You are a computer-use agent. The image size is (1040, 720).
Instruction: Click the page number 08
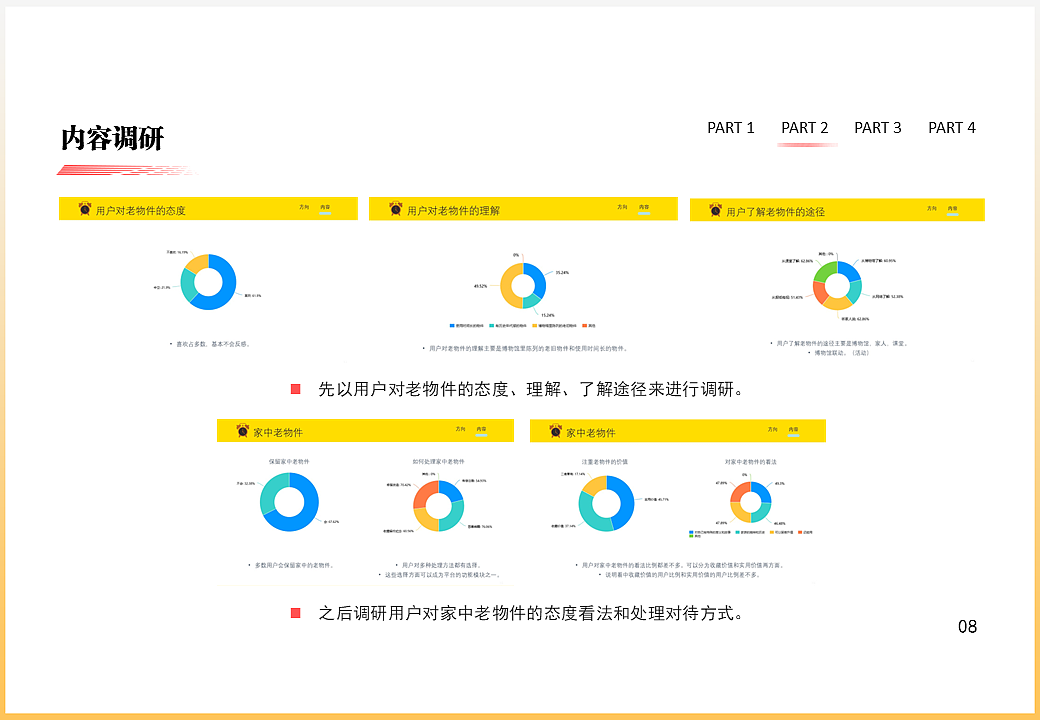coord(967,627)
